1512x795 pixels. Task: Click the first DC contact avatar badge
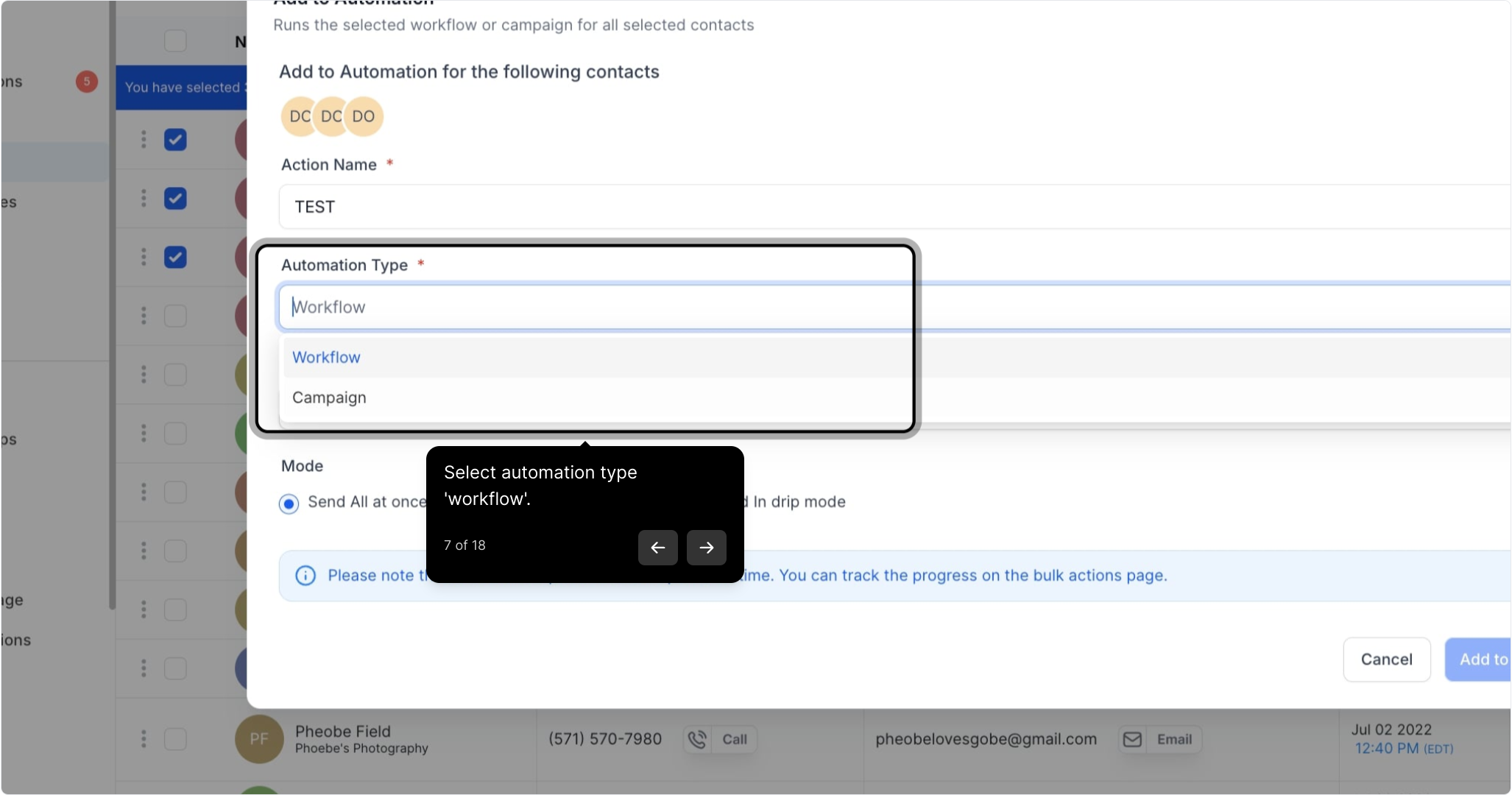click(298, 116)
